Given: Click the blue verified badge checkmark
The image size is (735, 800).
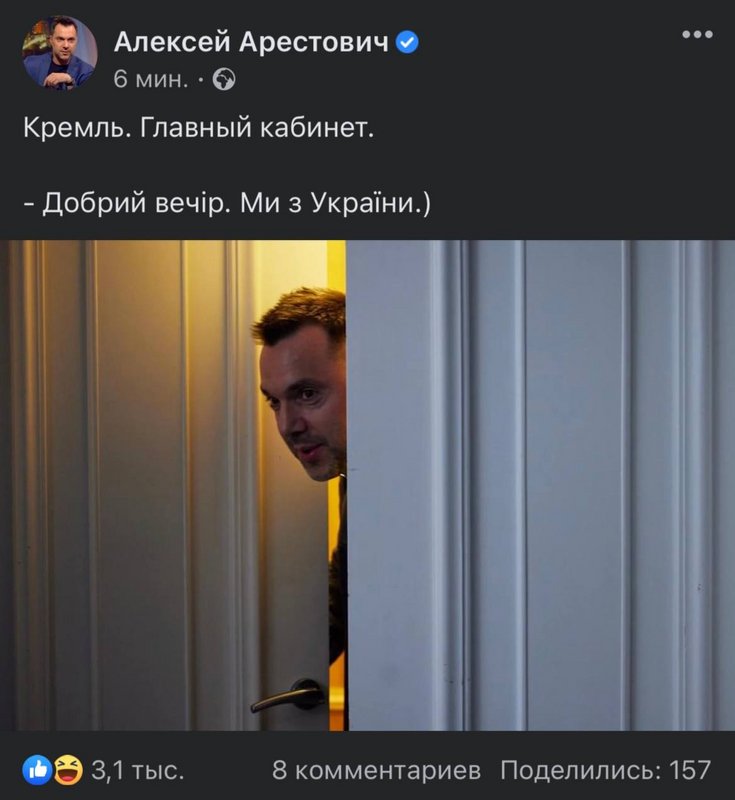Looking at the screenshot, I should pyautogui.click(x=407, y=42).
